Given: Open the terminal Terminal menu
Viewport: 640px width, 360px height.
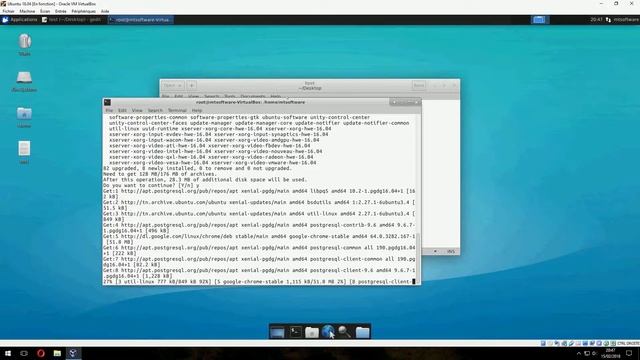Looking at the screenshot, I should [x=177, y=110].
